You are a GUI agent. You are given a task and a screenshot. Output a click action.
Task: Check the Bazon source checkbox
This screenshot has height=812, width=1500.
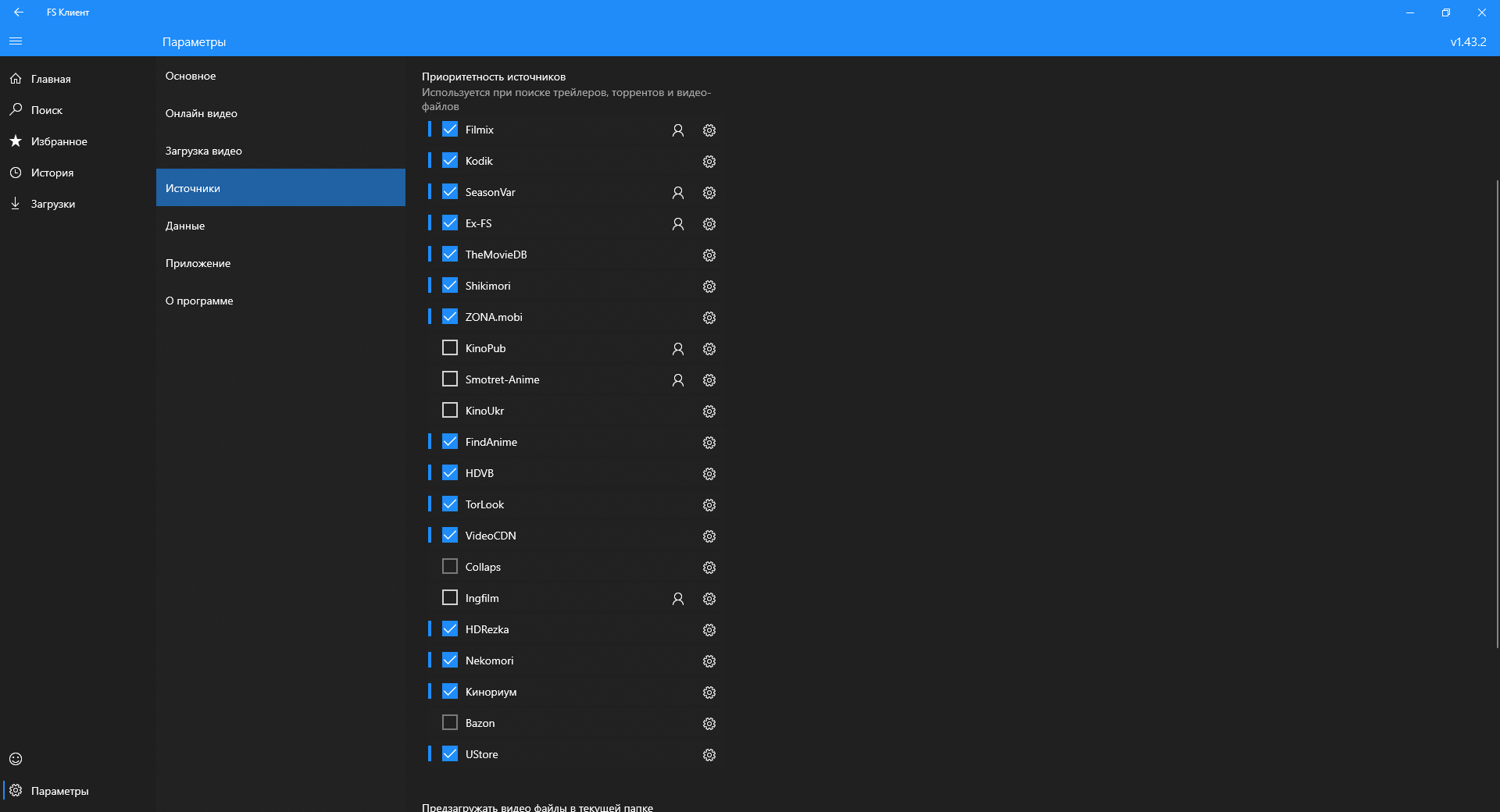point(450,723)
